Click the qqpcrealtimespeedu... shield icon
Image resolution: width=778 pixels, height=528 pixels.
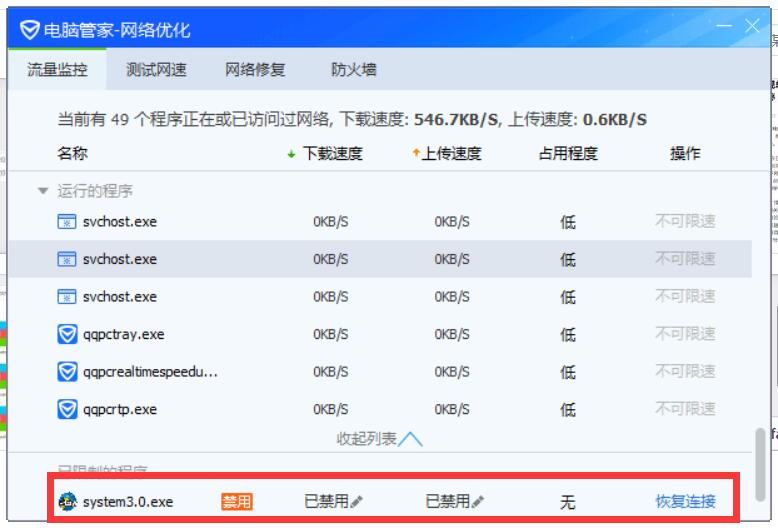pos(67,372)
